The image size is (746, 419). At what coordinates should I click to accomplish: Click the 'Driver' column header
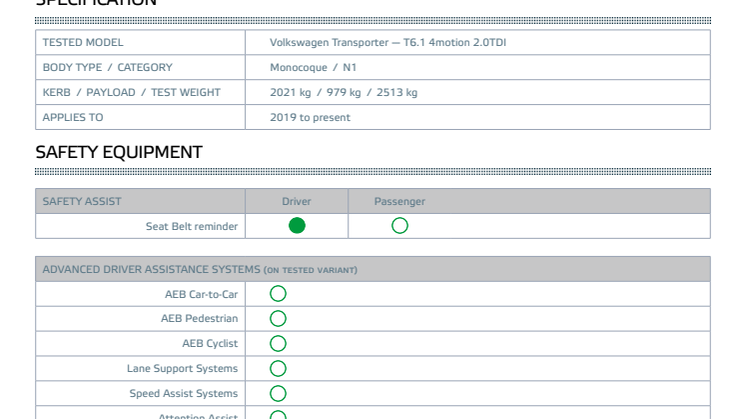click(x=296, y=201)
